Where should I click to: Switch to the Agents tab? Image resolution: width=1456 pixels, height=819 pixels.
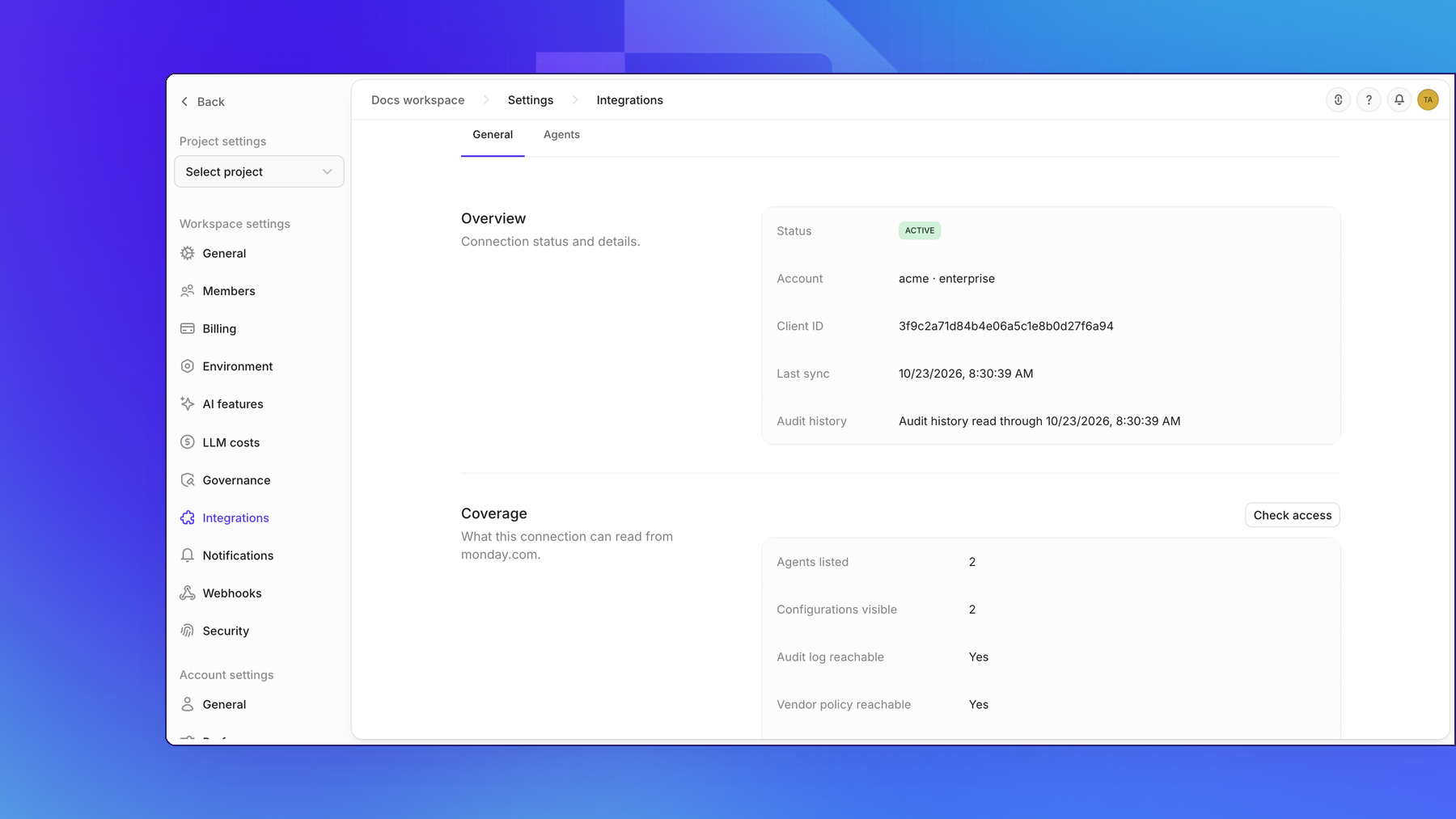coord(561,135)
